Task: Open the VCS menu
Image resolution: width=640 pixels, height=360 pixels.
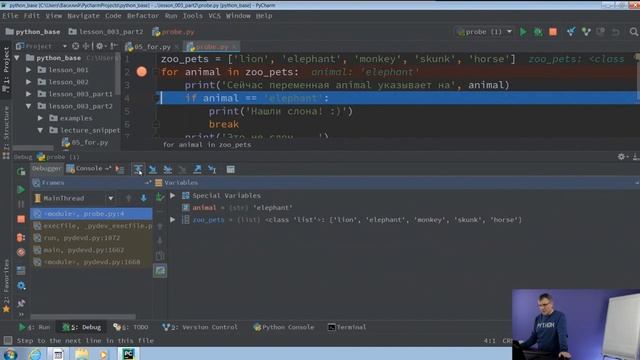Action: (214, 16)
